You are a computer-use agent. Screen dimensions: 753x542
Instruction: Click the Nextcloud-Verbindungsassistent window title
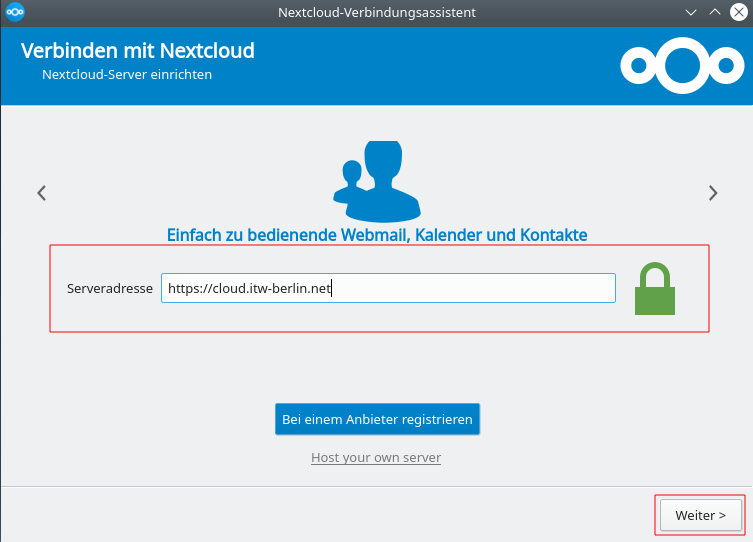point(377,12)
